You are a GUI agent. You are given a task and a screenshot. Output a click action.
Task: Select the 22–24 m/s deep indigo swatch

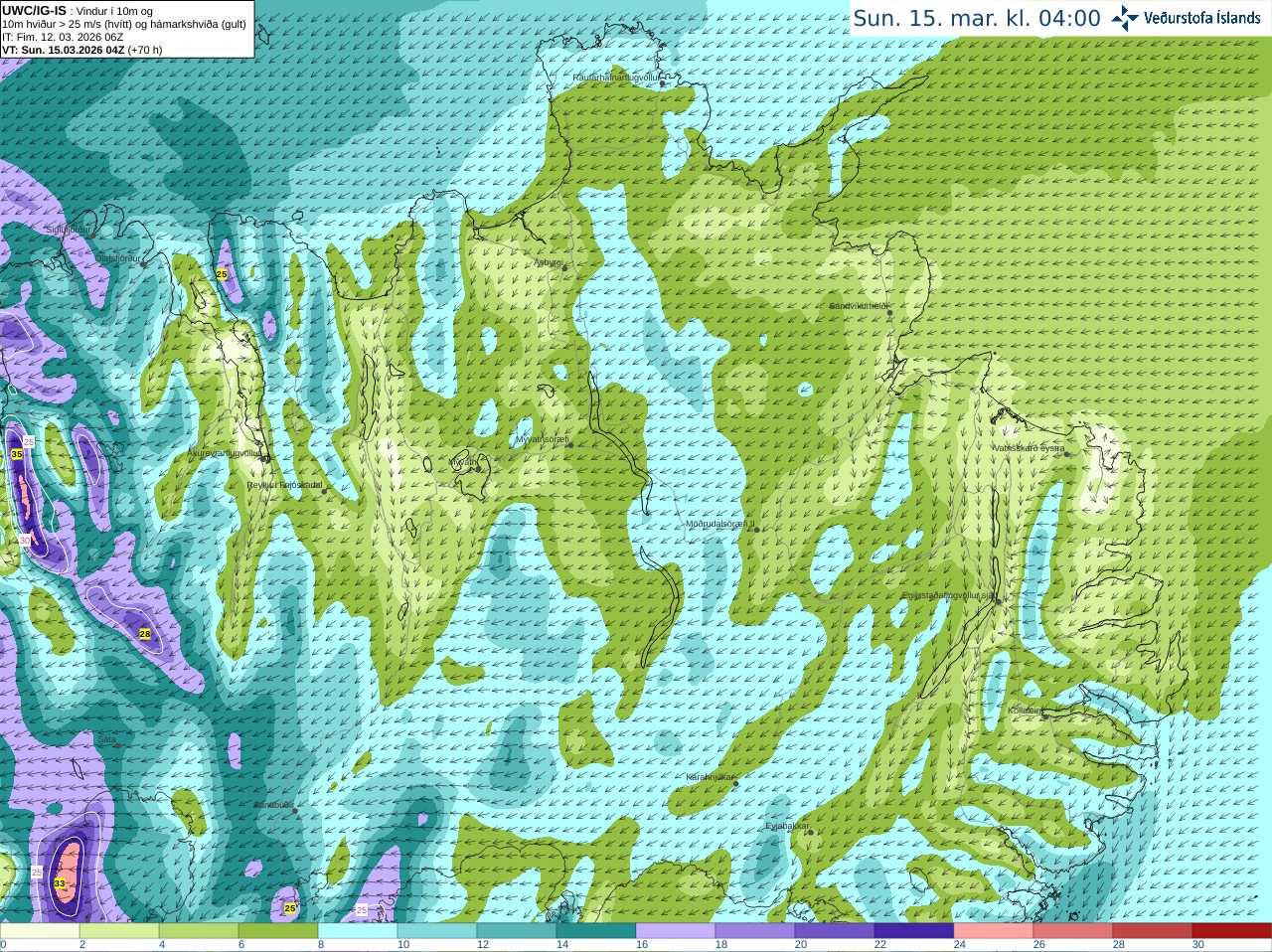914,931
